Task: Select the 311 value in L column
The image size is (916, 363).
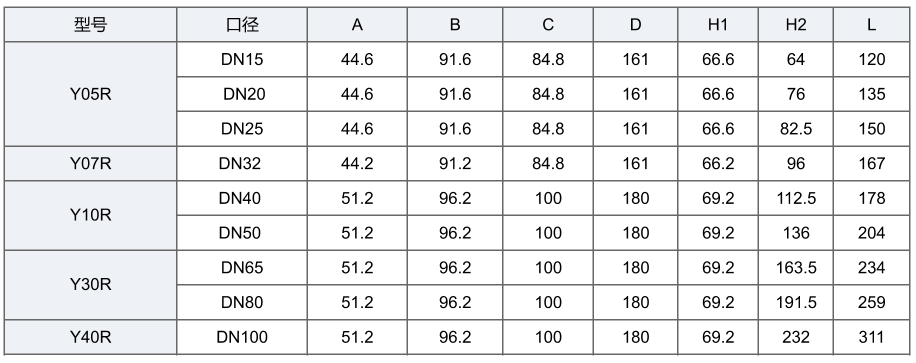Action: (x=872, y=337)
